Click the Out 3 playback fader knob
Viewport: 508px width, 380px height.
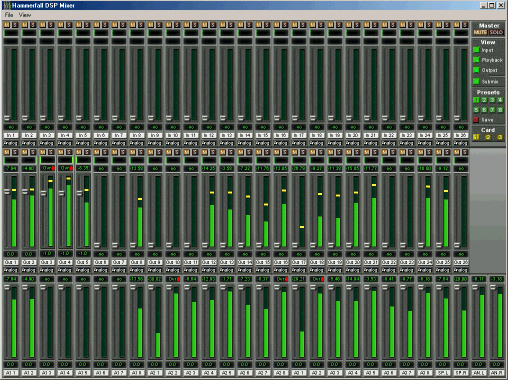(x=43, y=193)
